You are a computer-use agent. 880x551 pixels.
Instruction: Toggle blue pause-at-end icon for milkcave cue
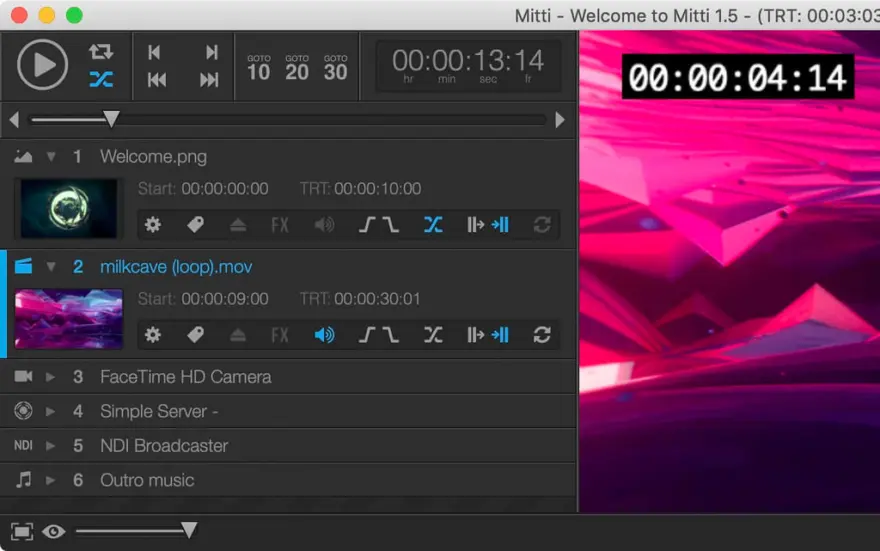point(500,335)
